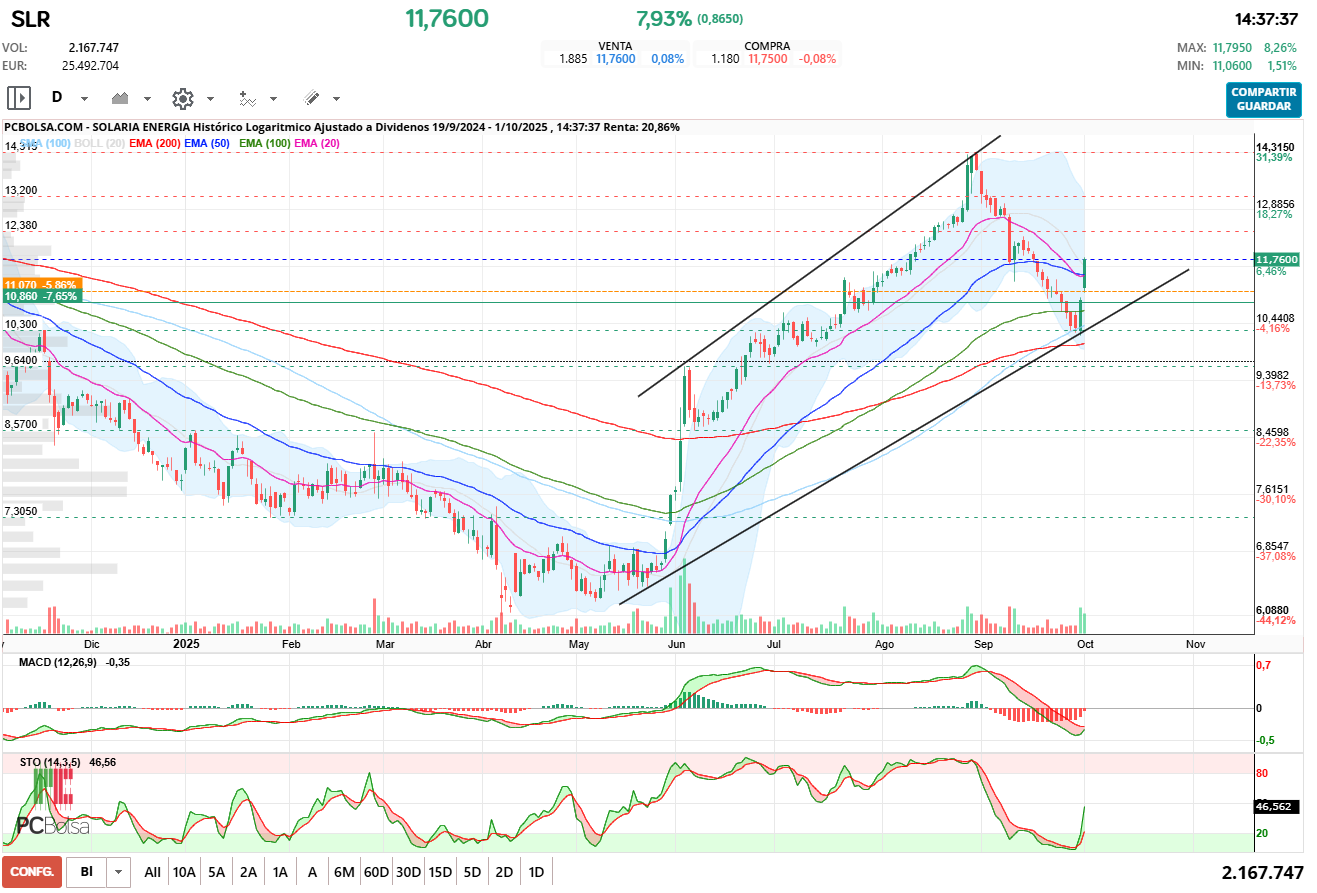This screenshot has height=893, width=1317.
Task: Expand the settings gear dropdown arrow
Action: (210, 99)
